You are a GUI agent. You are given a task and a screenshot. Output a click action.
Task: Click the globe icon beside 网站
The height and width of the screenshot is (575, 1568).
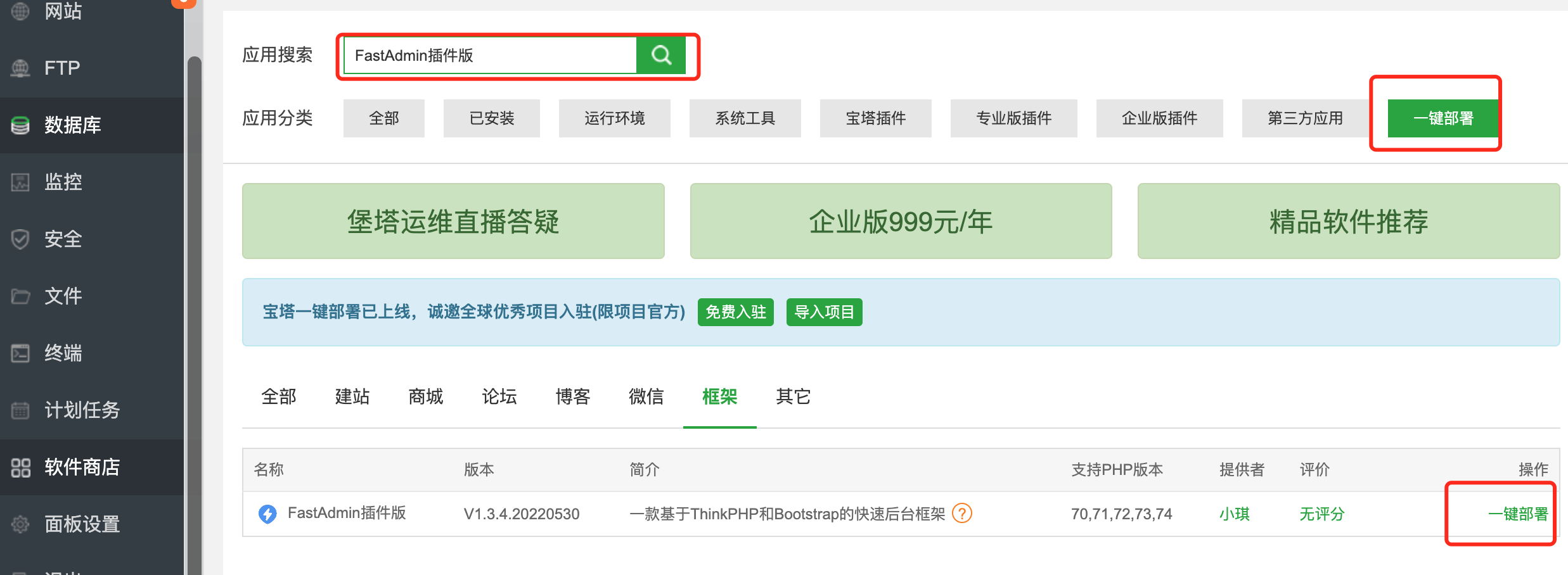click(20, 11)
